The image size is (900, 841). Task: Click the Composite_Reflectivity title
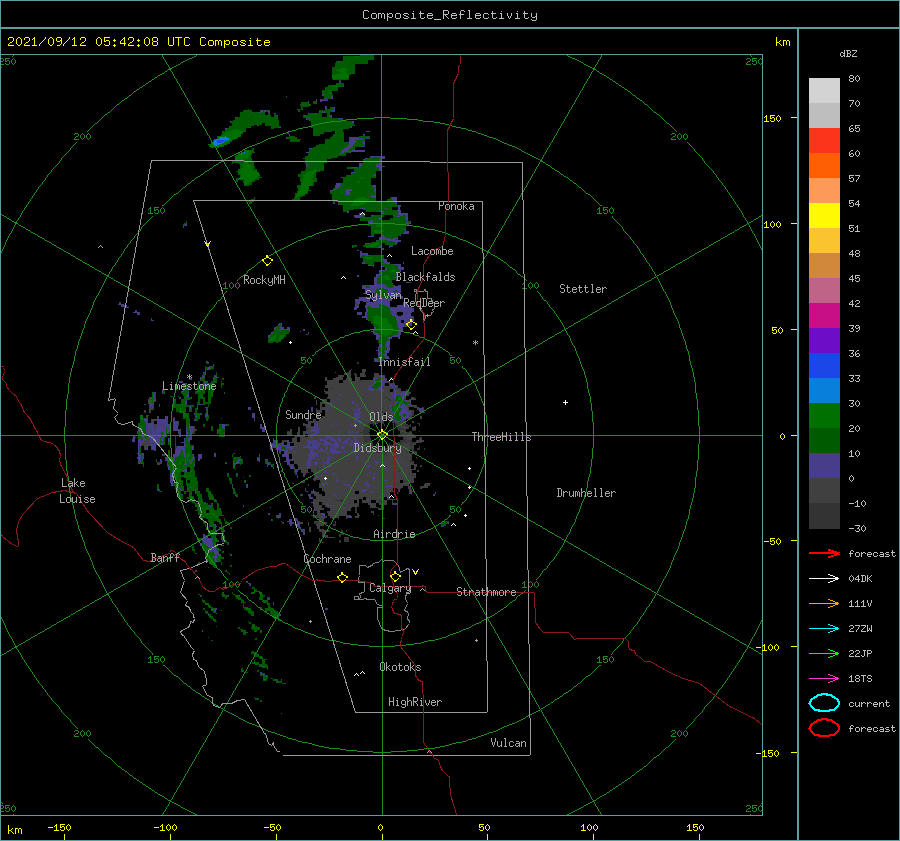click(x=450, y=15)
